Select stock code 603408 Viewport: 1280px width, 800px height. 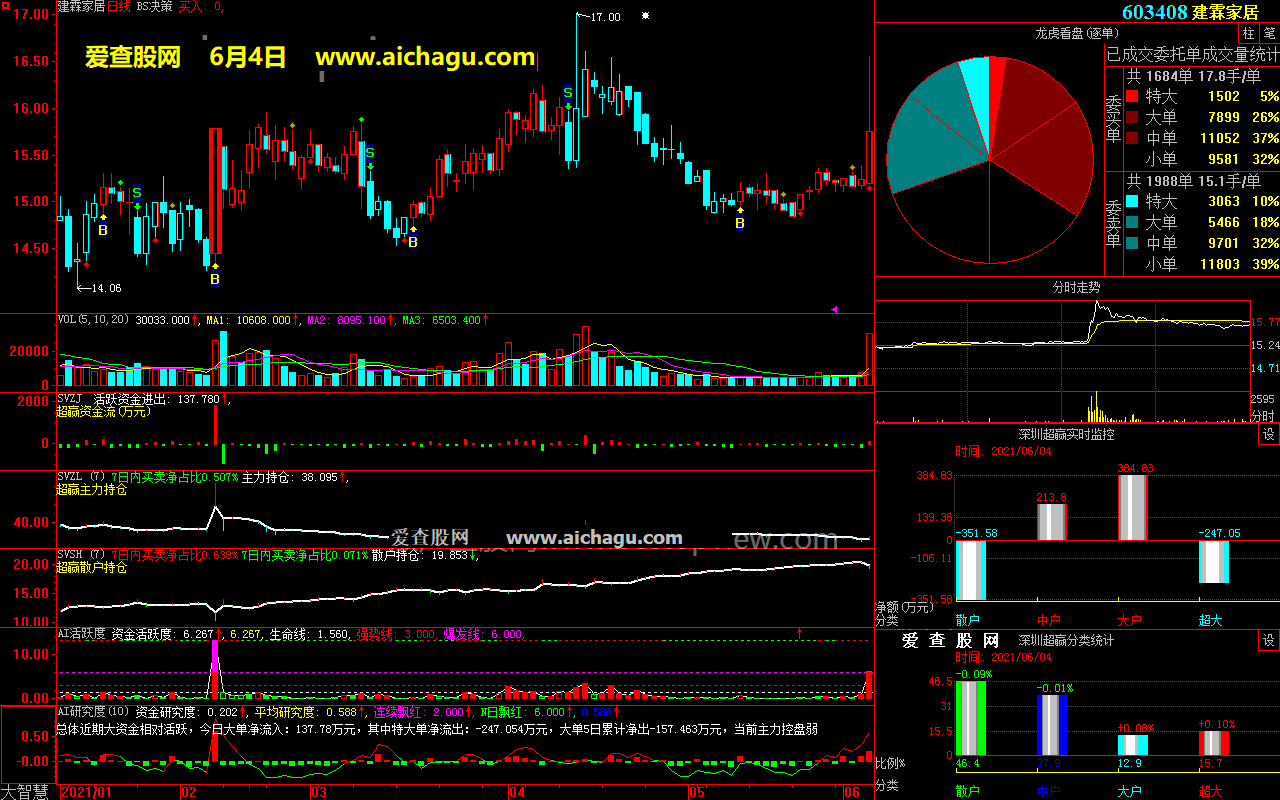click(1155, 12)
